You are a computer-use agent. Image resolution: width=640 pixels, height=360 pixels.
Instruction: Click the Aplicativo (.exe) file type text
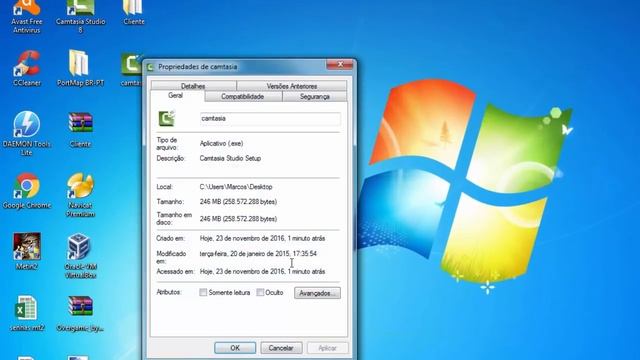(222, 143)
